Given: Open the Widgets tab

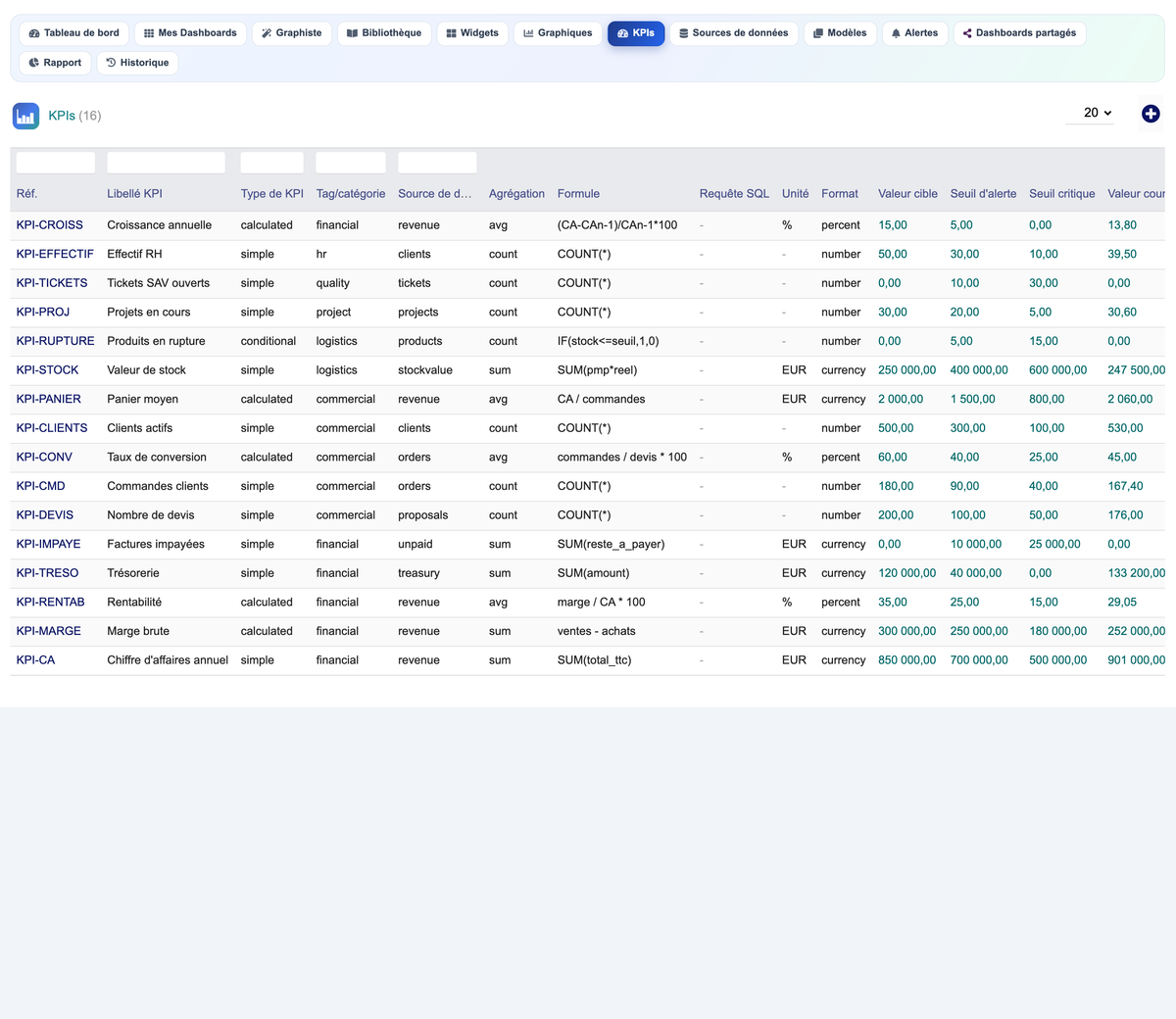Looking at the screenshot, I should pyautogui.click(x=472, y=33).
